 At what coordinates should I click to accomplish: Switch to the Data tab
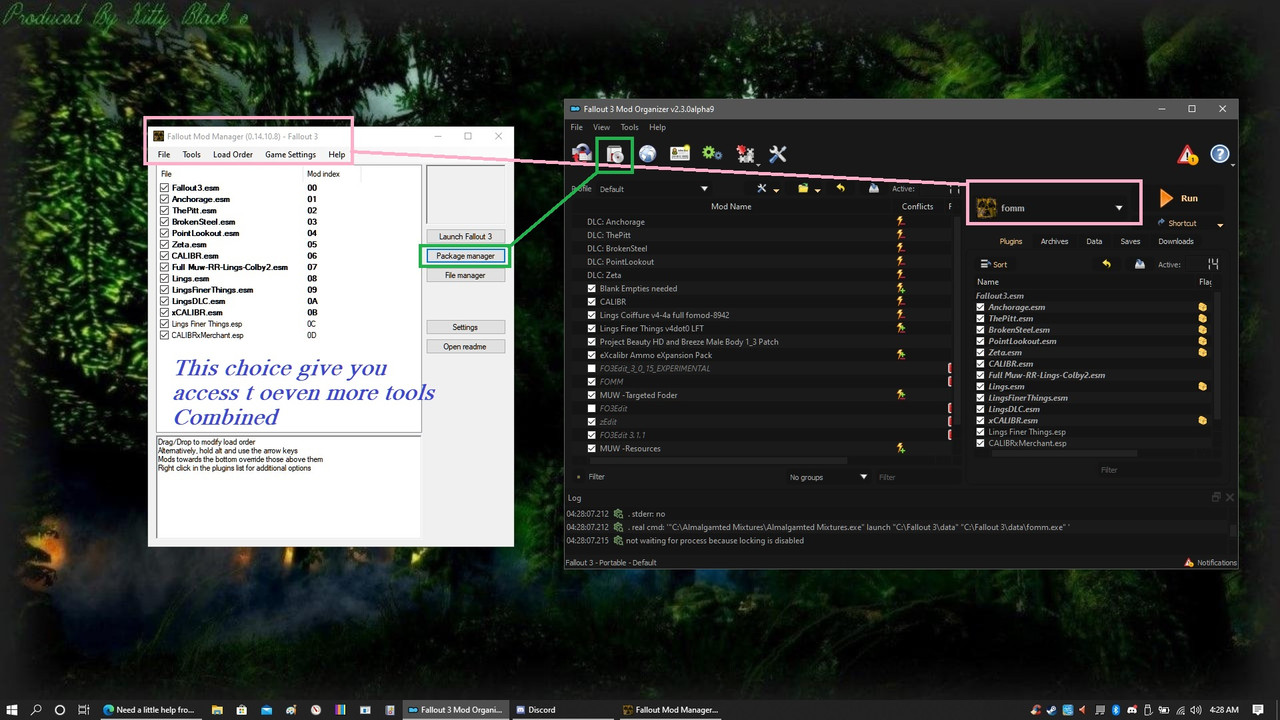[1094, 242]
